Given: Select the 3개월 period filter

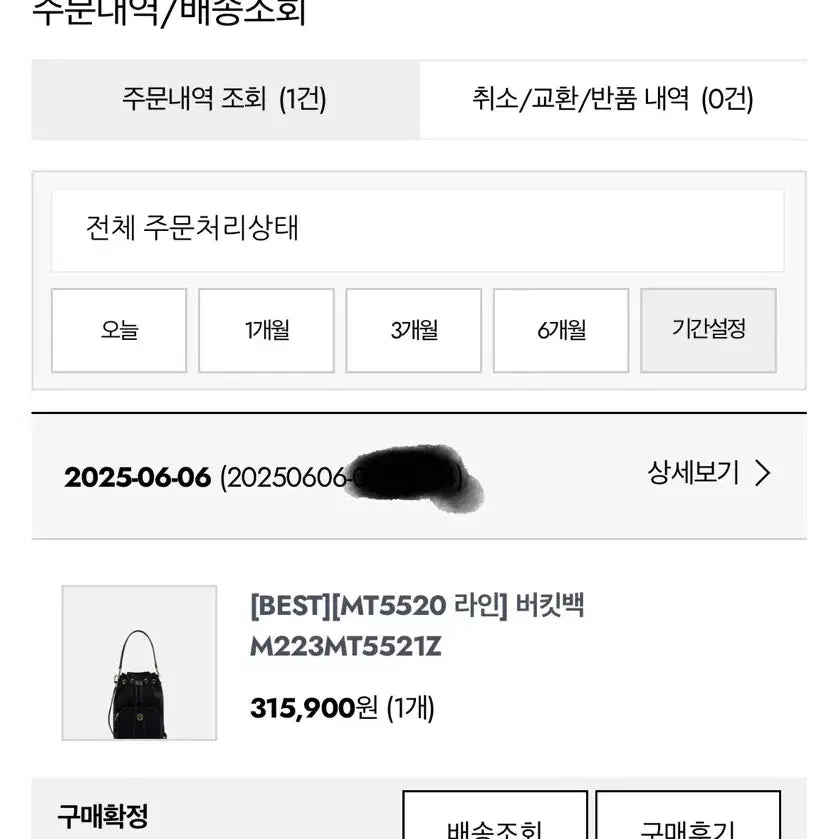Looking at the screenshot, I should (413, 331).
